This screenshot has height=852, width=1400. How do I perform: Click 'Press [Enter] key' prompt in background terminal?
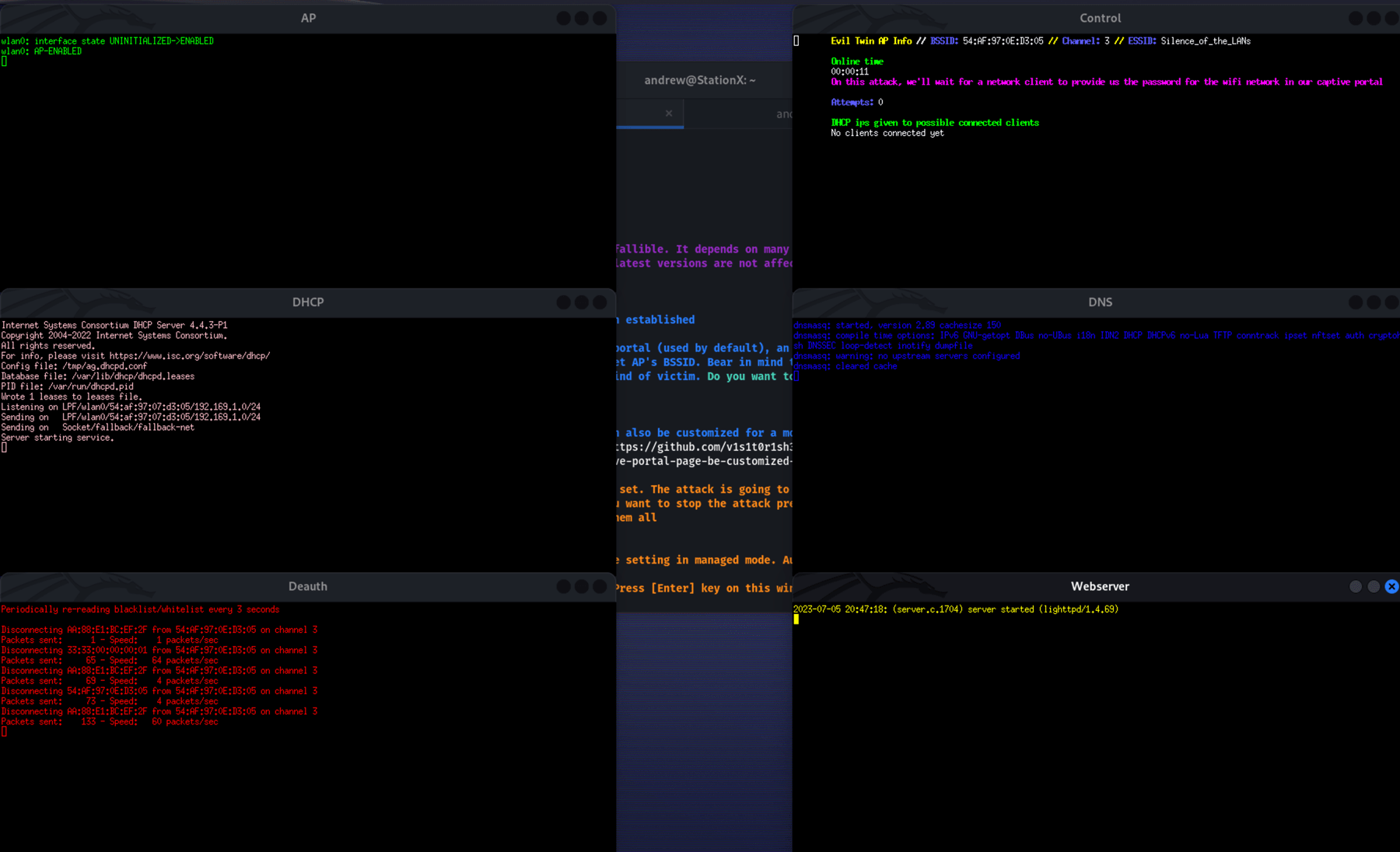coord(705,588)
